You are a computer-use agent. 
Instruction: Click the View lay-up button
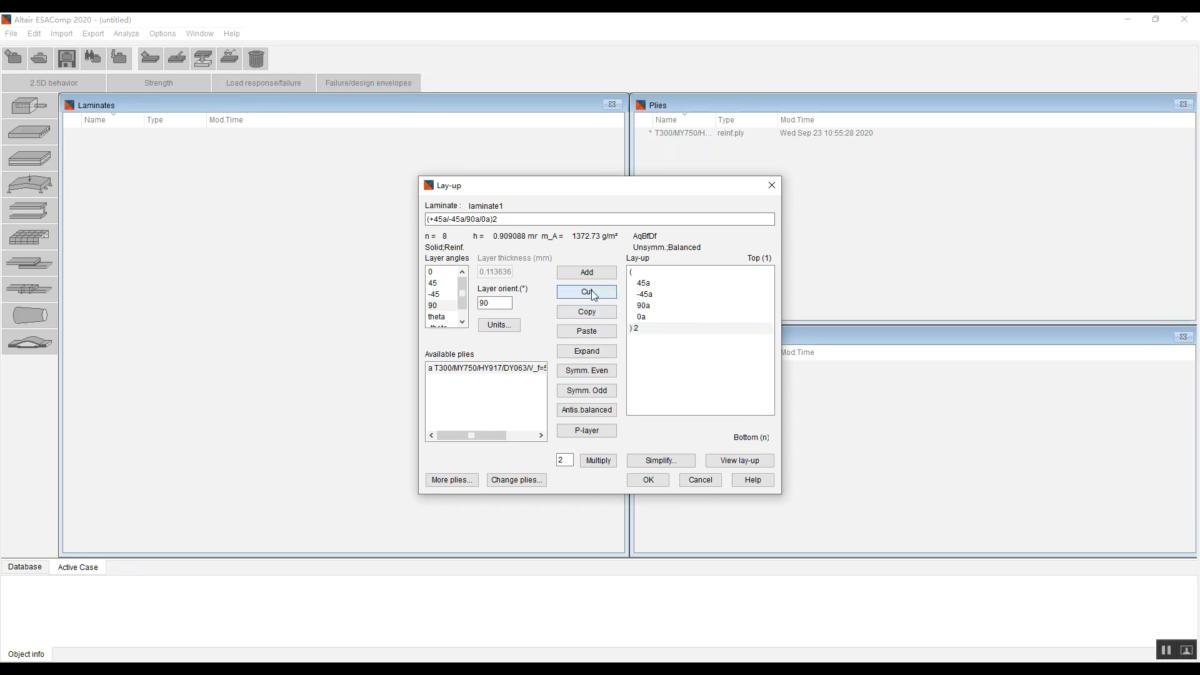click(x=740, y=460)
